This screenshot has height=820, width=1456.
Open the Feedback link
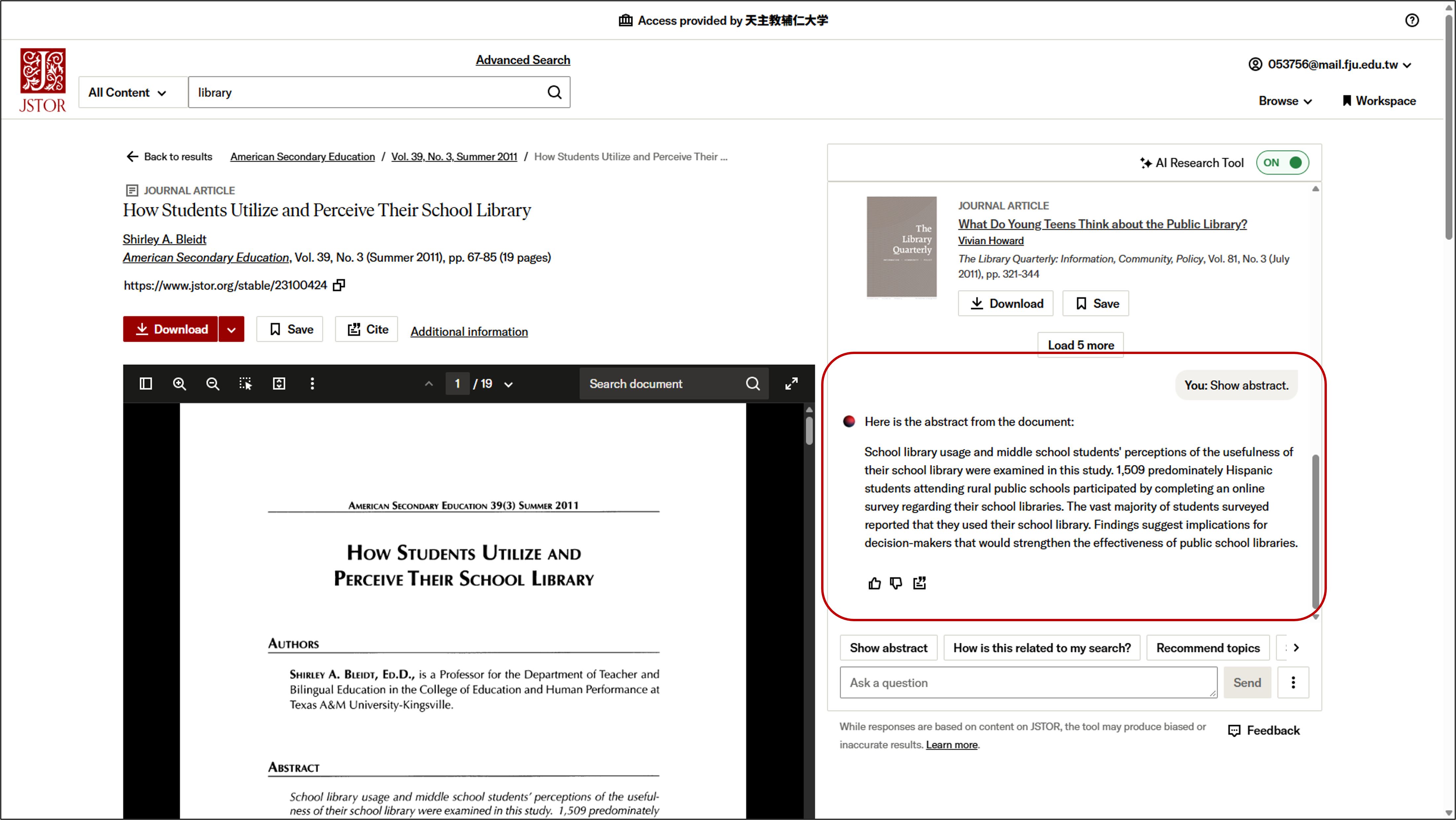(x=1264, y=731)
